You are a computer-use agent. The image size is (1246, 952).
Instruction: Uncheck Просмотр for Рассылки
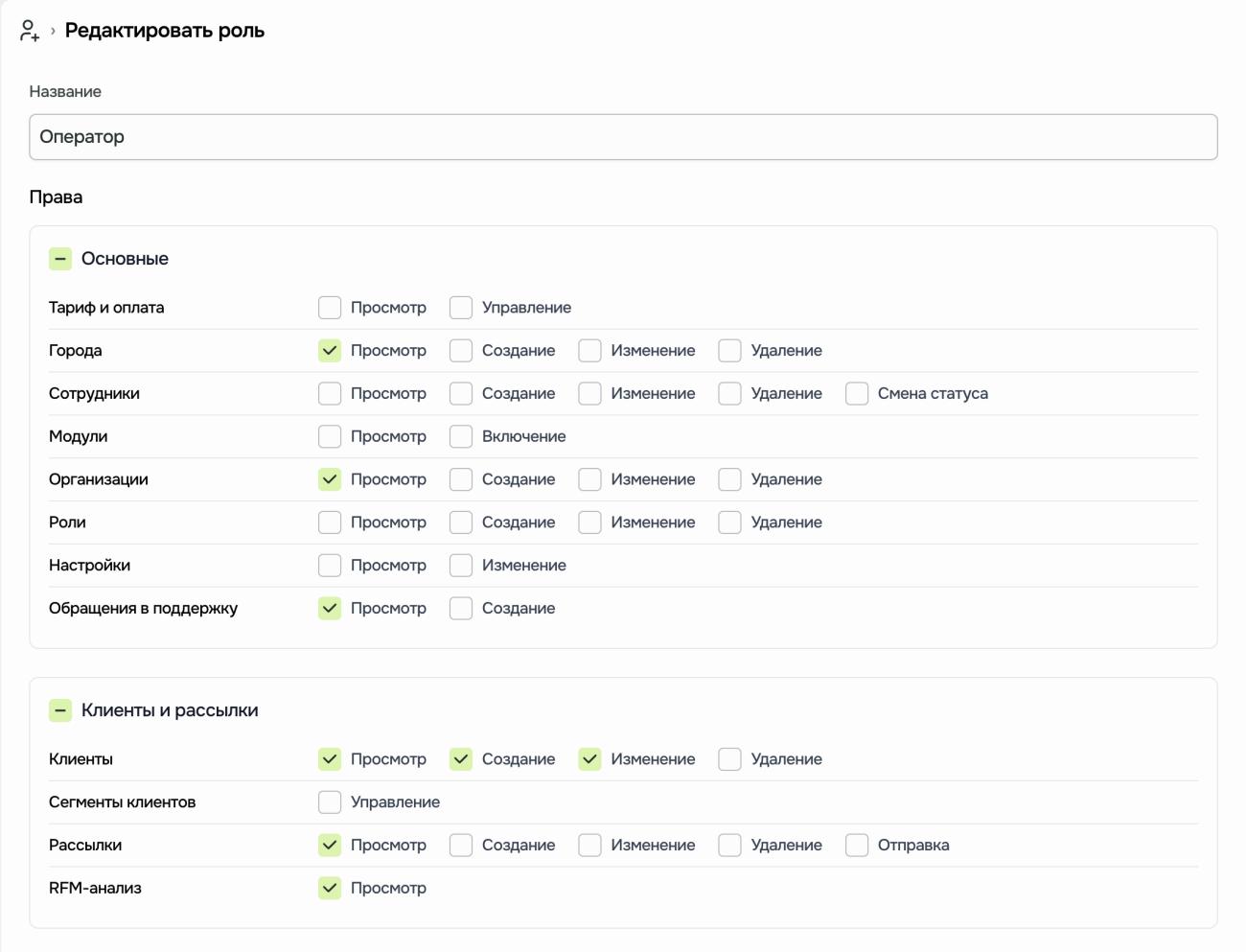coord(330,846)
